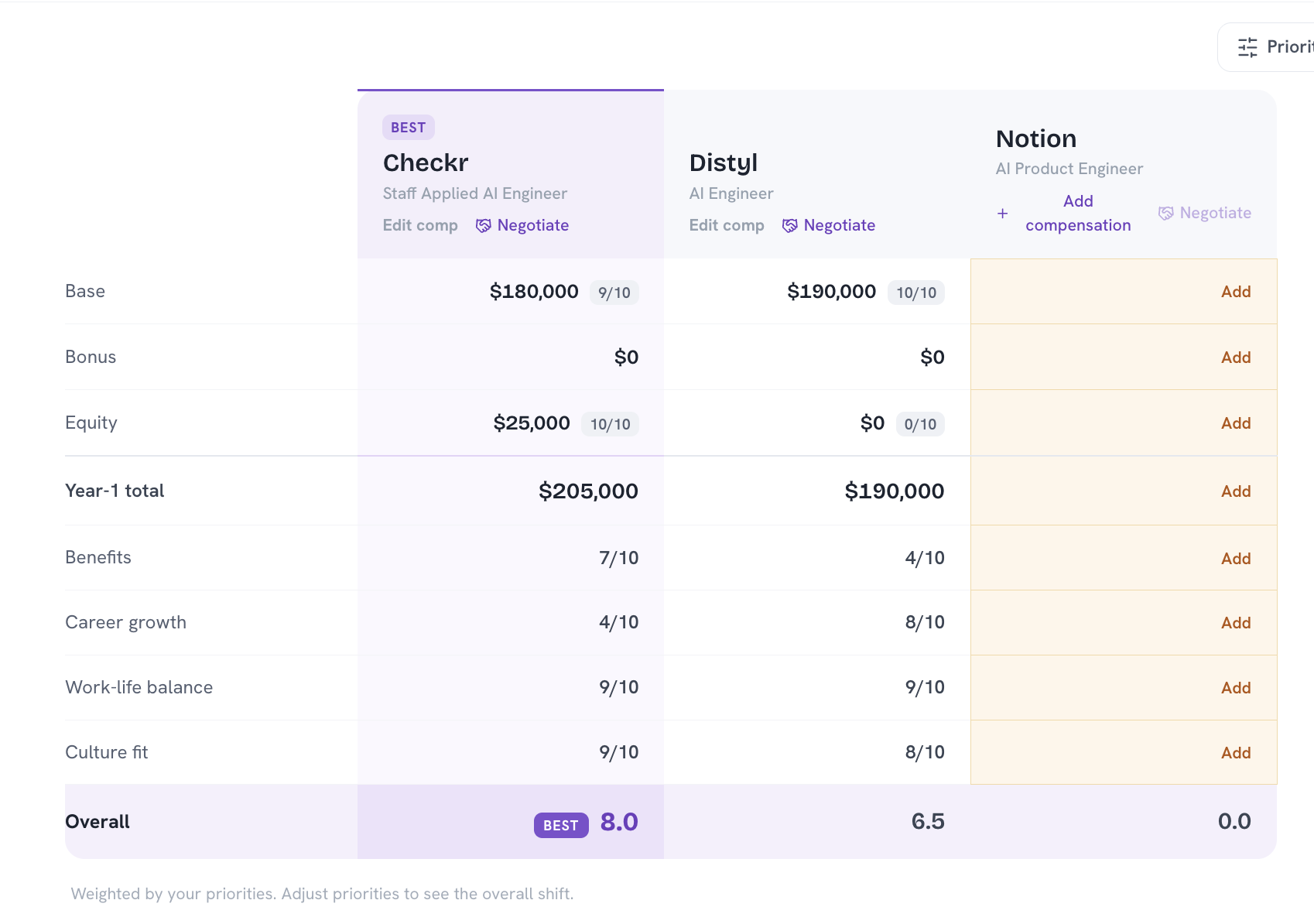The width and height of the screenshot is (1314, 924).
Task: Click Checkr Benefits score 7/10
Action: click(619, 558)
